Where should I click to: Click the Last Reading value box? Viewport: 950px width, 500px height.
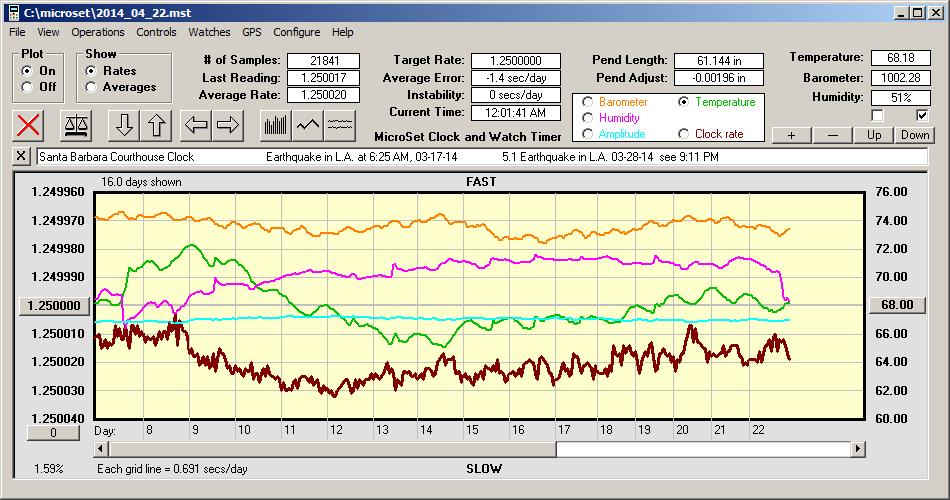(324, 78)
